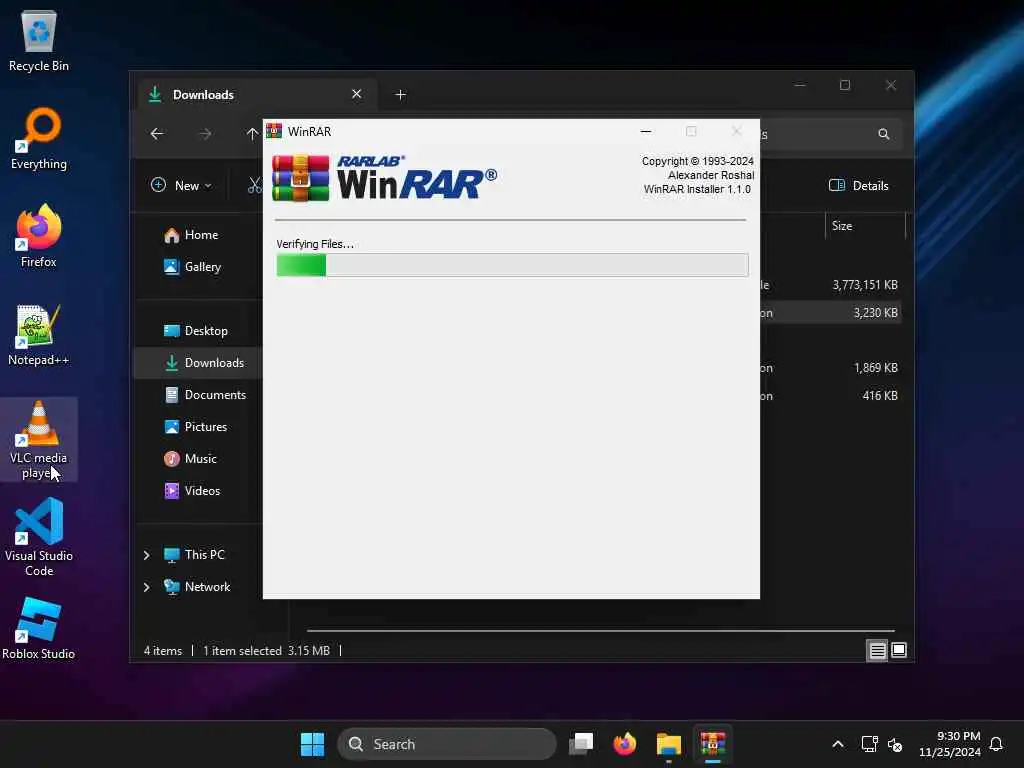Open the clock showing 9:30 PM
This screenshot has width=1024, height=768.
pos(950,744)
